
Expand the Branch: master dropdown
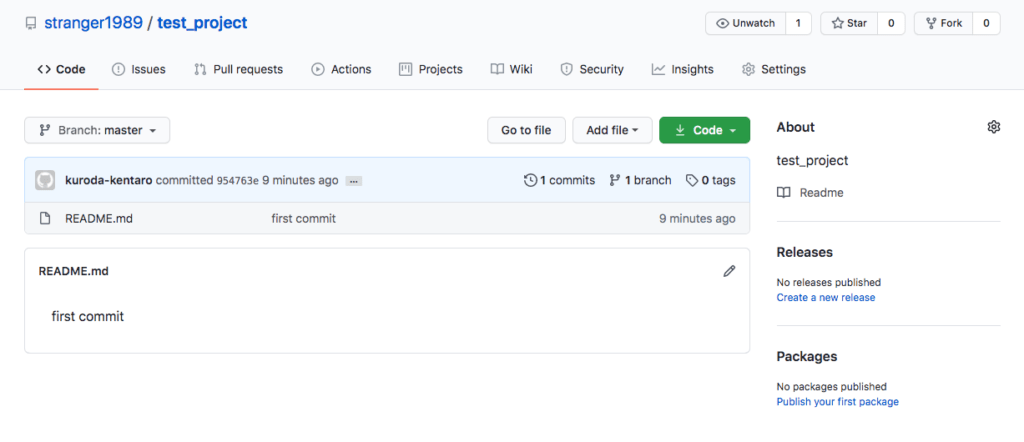click(x=97, y=130)
